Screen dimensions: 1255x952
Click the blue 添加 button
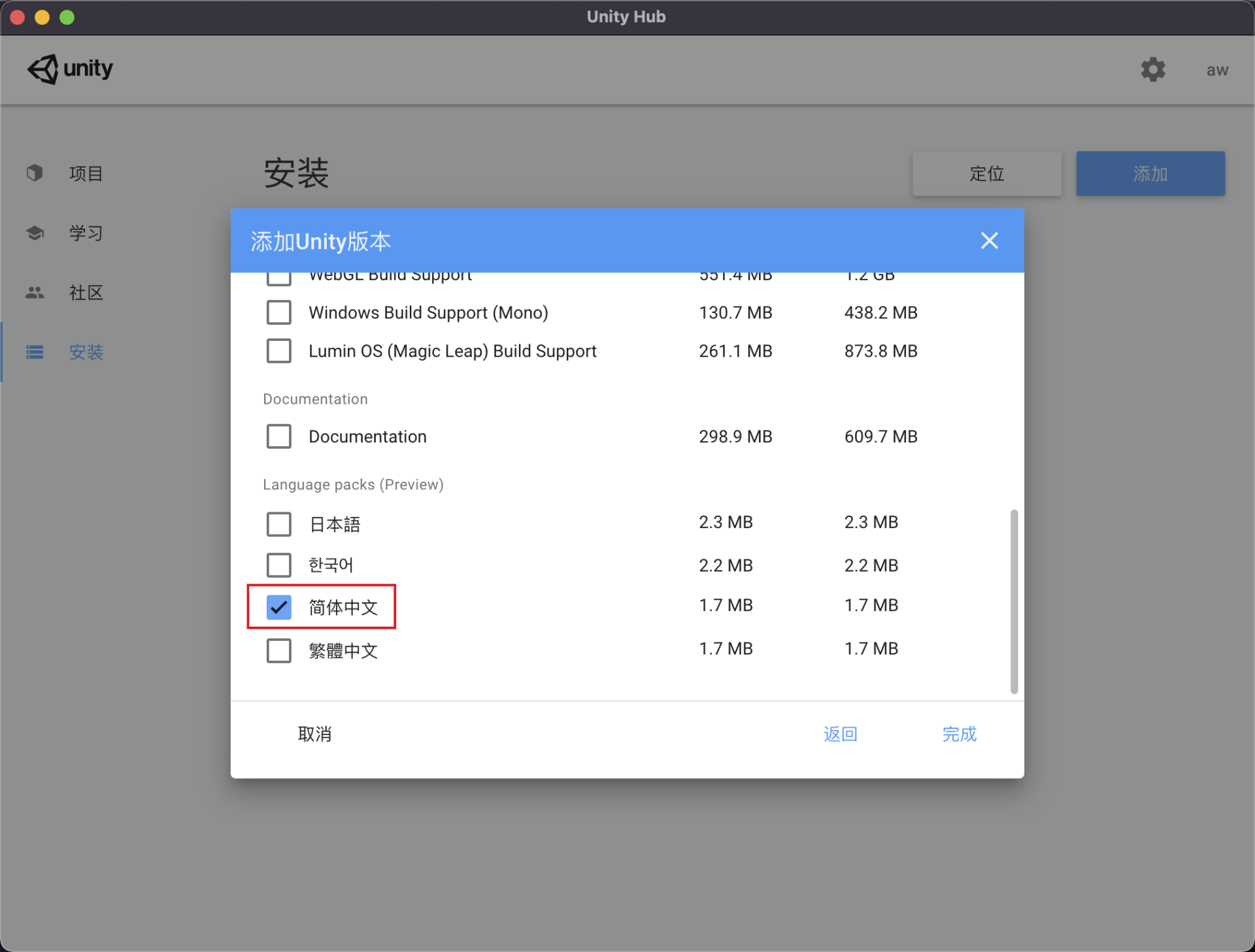pos(1150,174)
